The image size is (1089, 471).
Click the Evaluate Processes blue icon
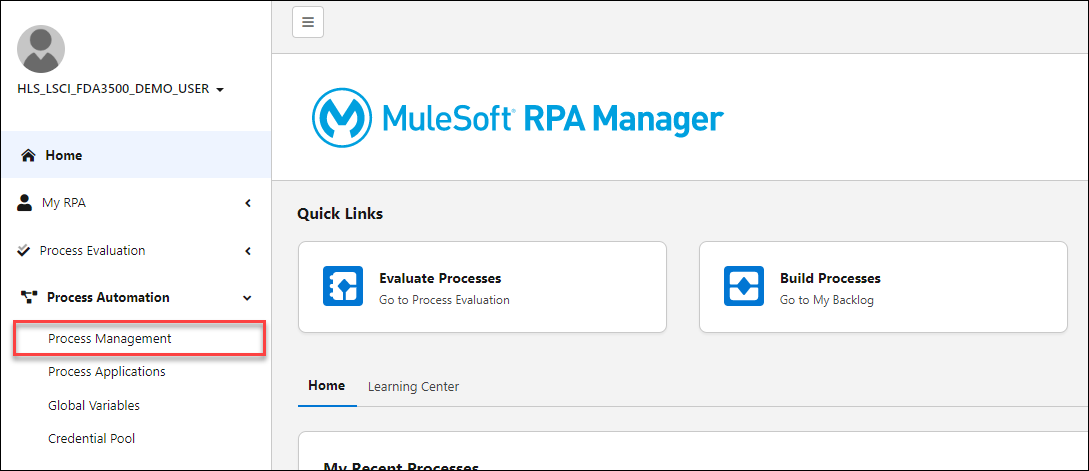pos(343,286)
